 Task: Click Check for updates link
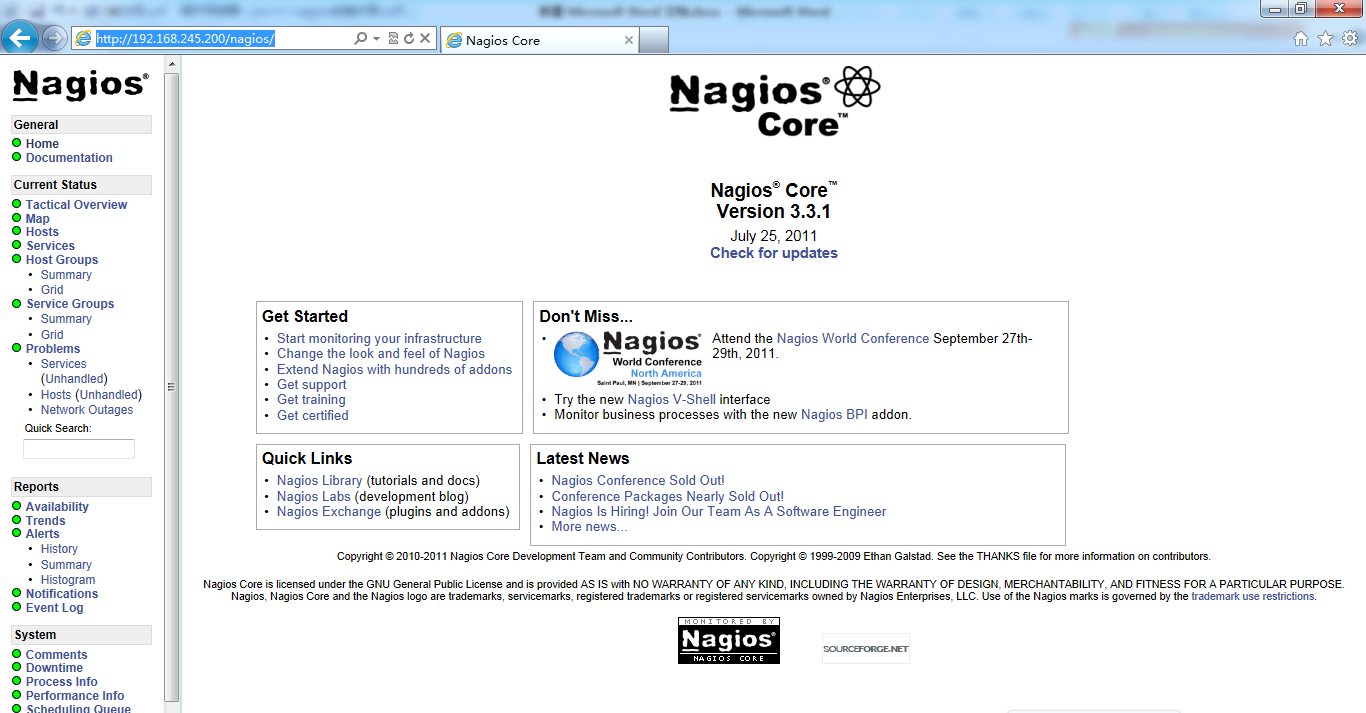tap(774, 253)
